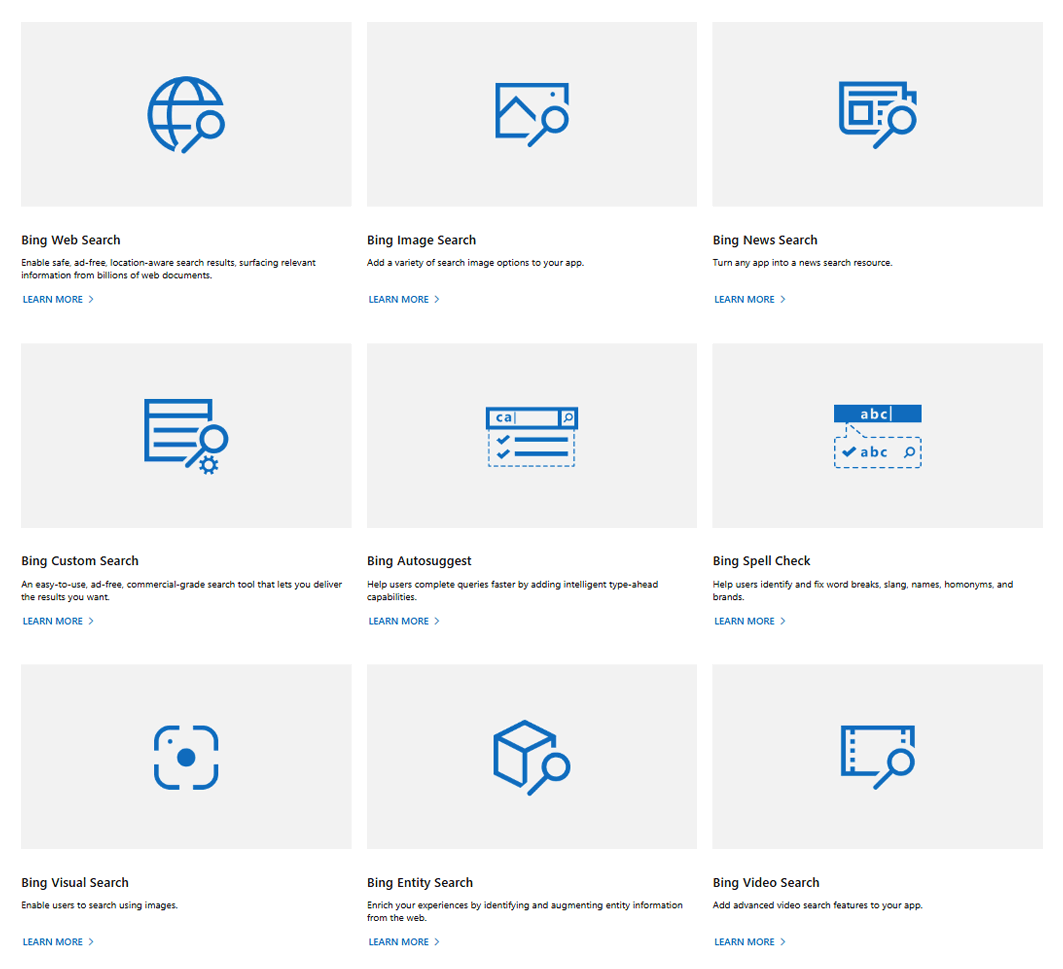Screen dimensions: 1063x969
Task: Click the Bing Visual Search camera focus icon
Action: [x=186, y=756]
